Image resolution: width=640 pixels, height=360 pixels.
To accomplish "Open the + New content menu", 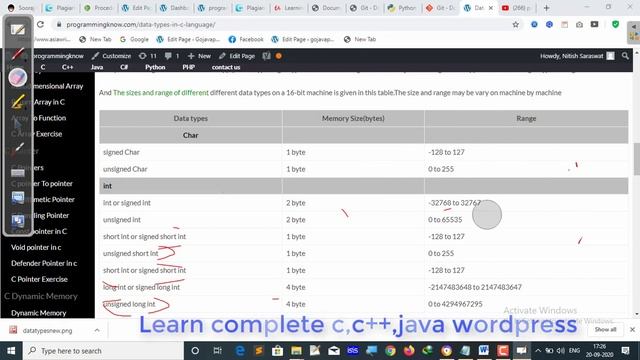I will [199, 56].
